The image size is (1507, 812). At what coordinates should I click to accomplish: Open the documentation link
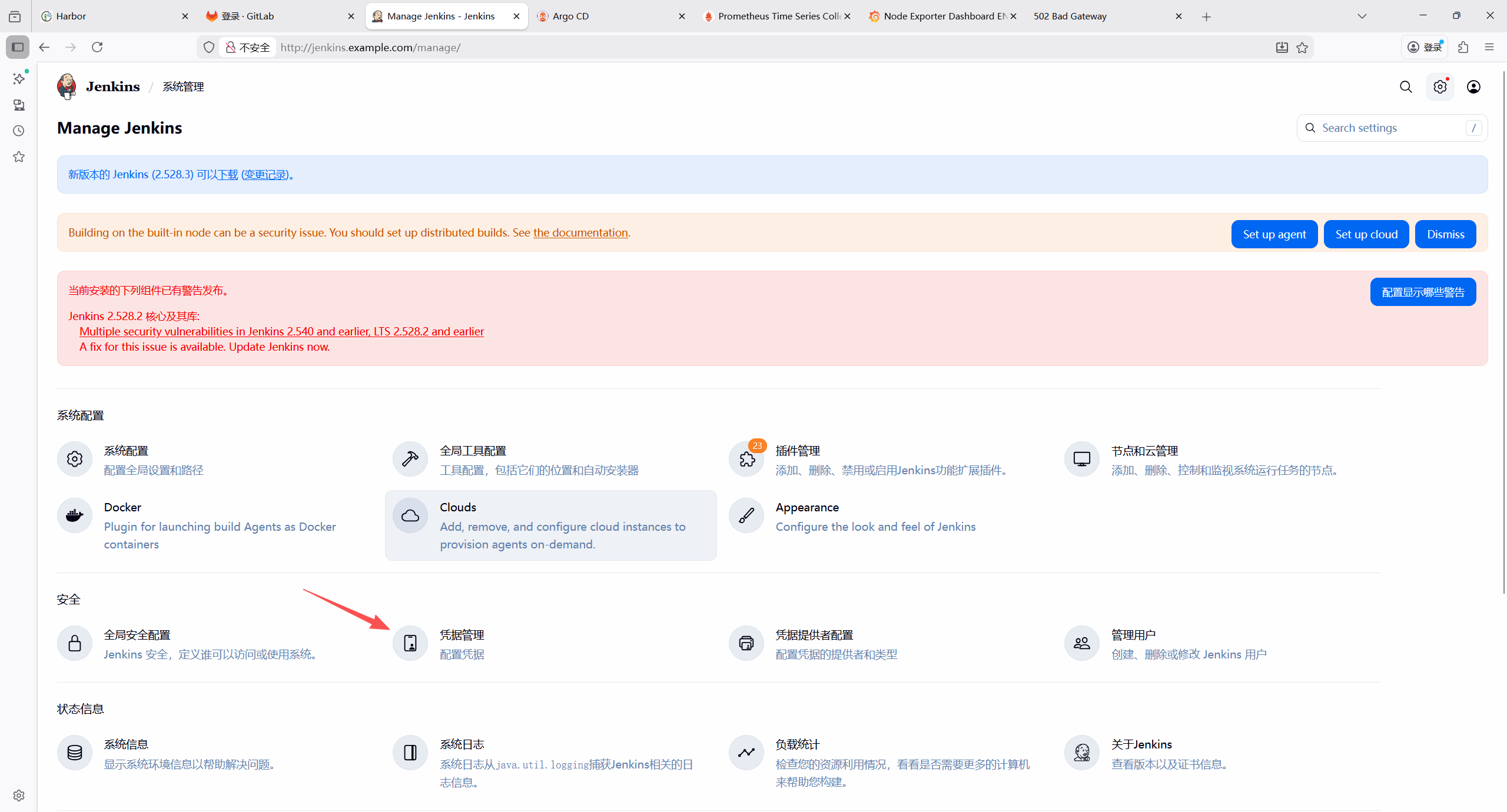coord(580,232)
